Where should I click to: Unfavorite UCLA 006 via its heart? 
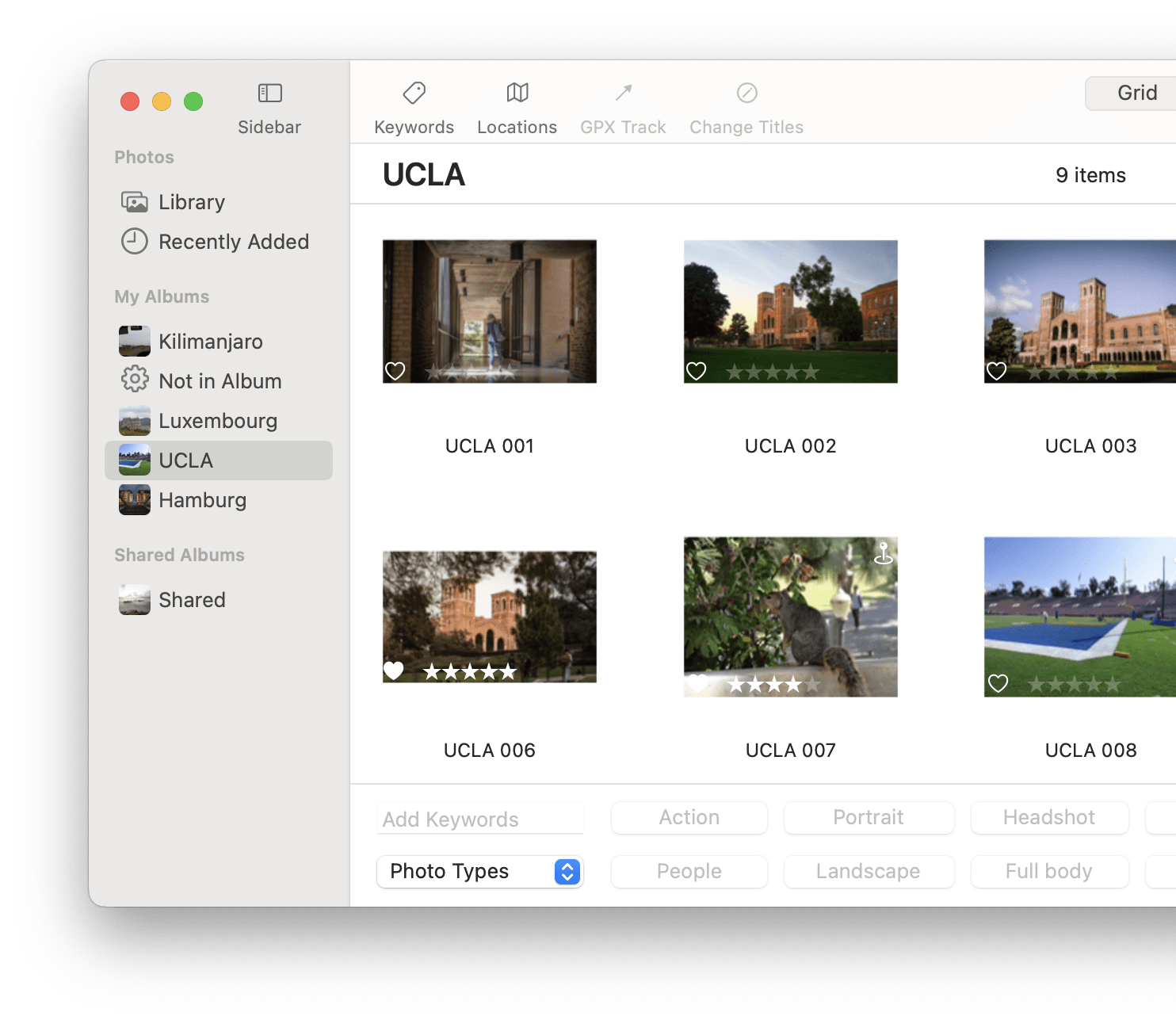394,671
